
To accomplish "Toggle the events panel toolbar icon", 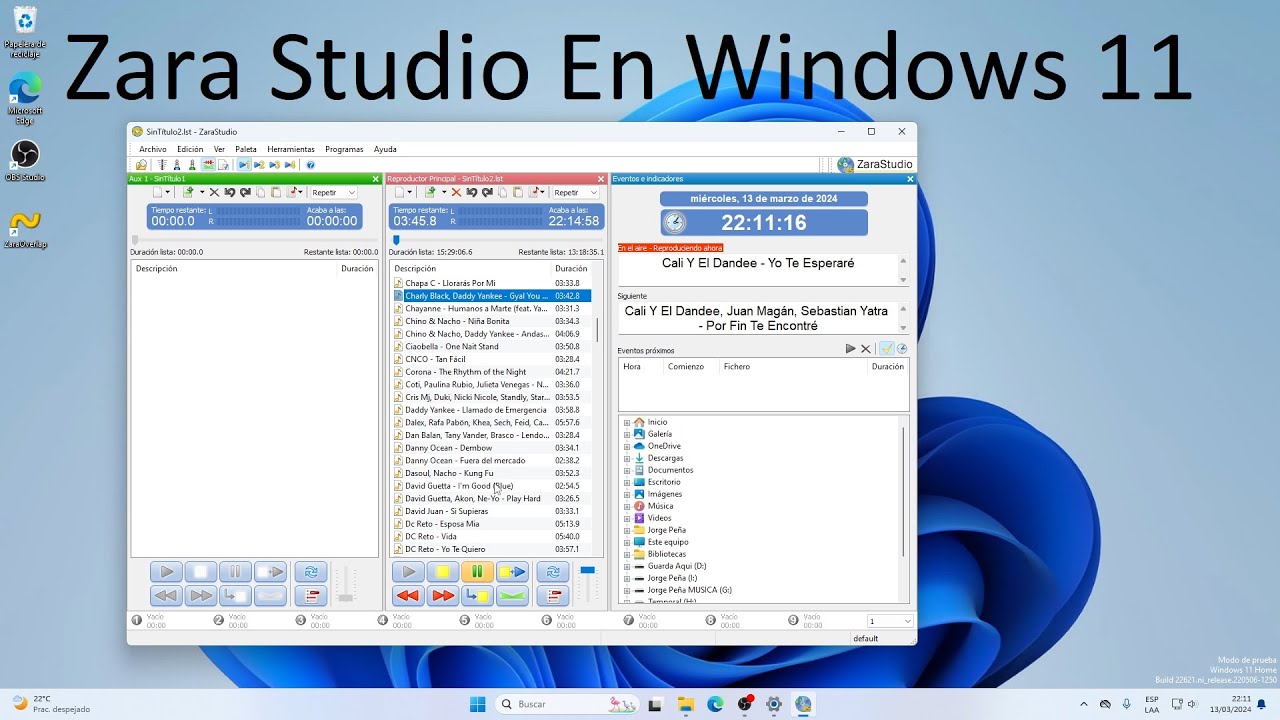I will click(208, 165).
